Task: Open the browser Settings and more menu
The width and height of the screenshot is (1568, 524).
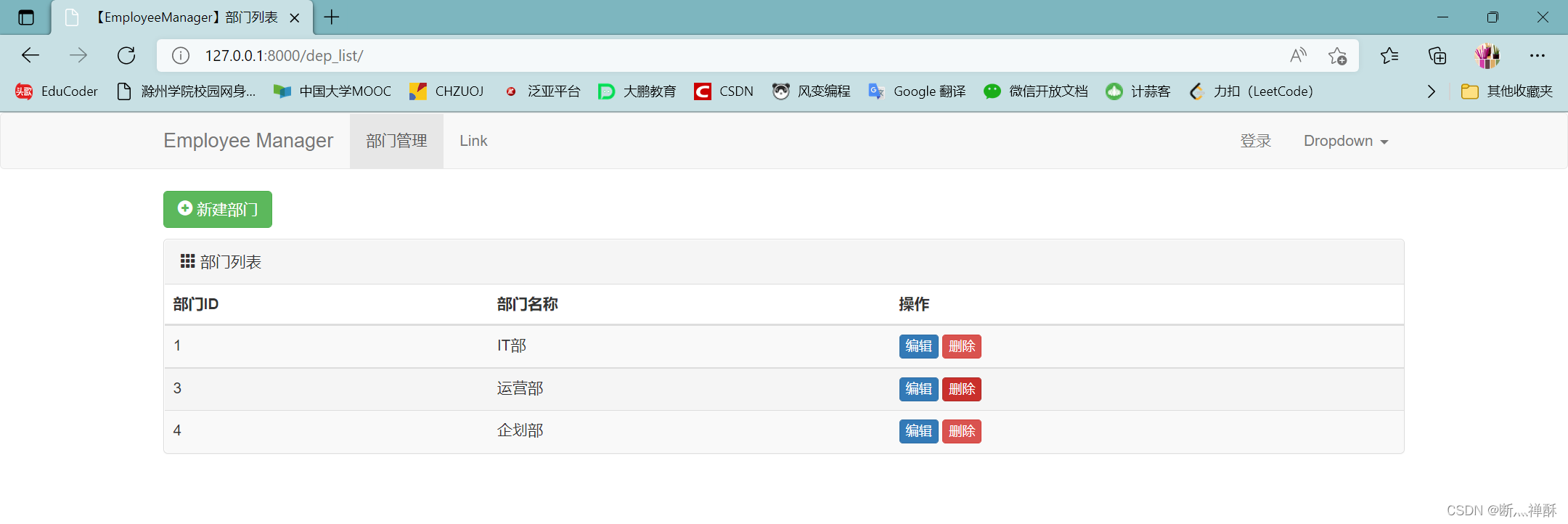Action: tap(1537, 56)
